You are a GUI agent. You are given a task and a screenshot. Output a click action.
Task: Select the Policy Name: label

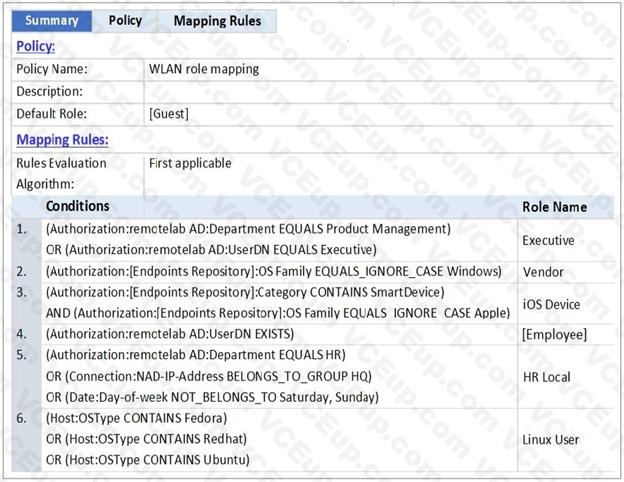pos(52,69)
